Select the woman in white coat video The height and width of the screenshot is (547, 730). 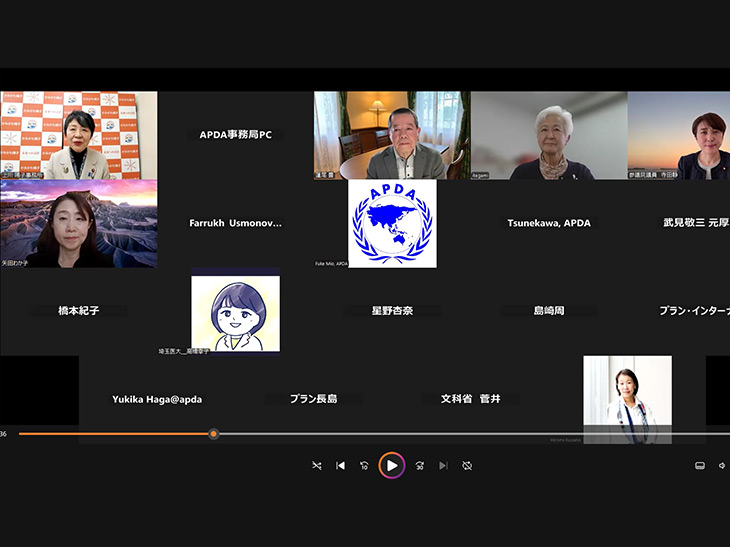[627, 397]
